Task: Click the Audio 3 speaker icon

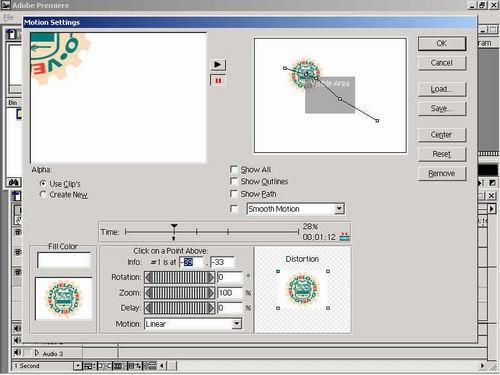Action: point(17,352)
